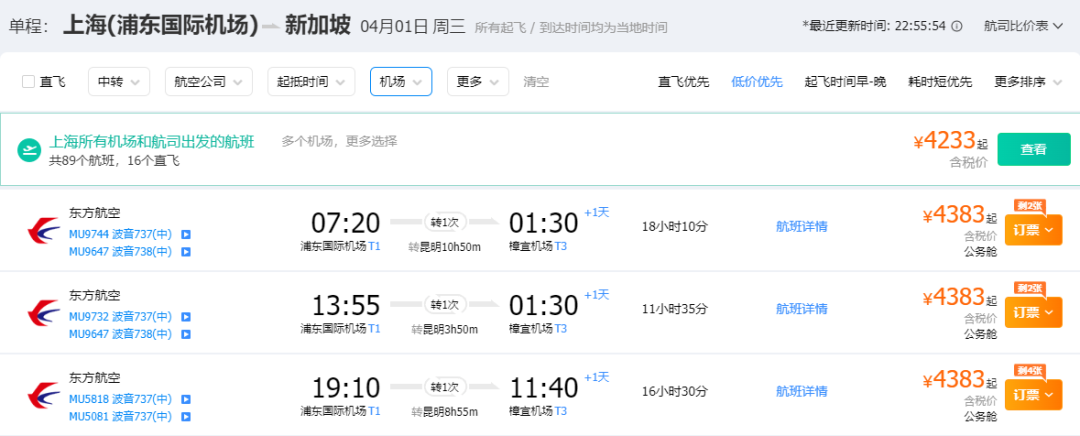Image resolution: width=1080 pixels, height=436 pixels.
Task: Click info icon beside last update time
Action: pyautogui.click(x=958, y=26)
